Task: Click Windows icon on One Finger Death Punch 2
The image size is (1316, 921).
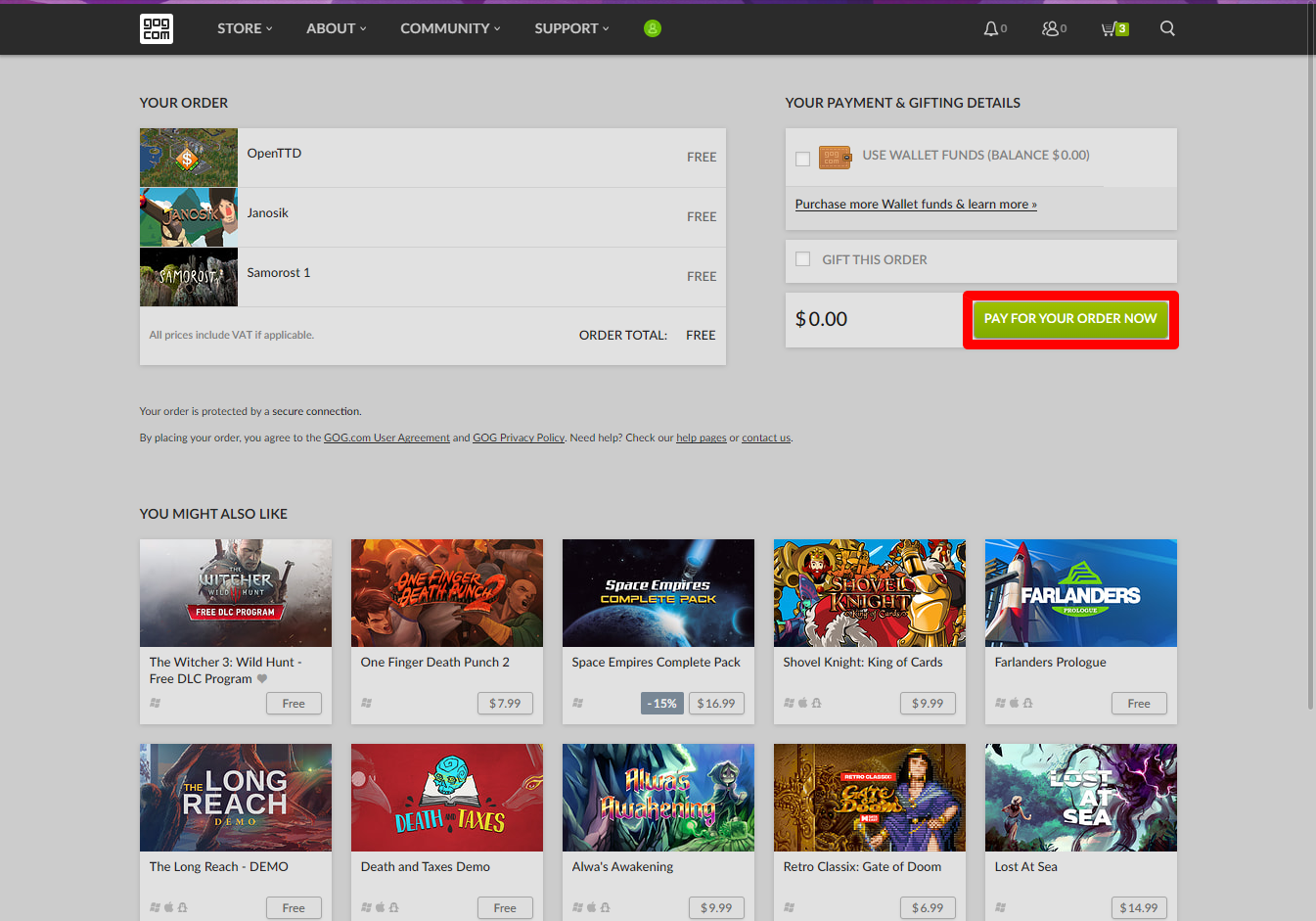Action: [x=367, y=703]
